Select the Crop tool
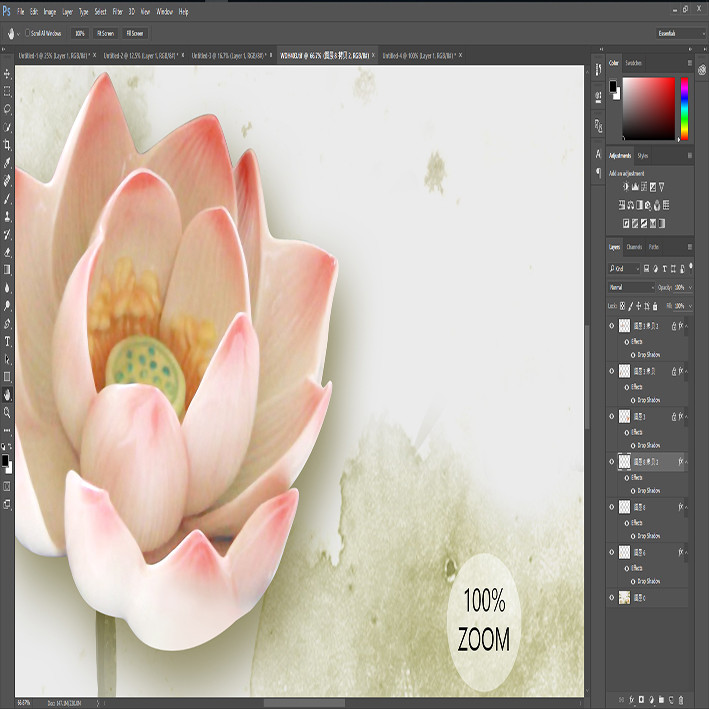This screenshot has width=709, height=709. point(7,145)
